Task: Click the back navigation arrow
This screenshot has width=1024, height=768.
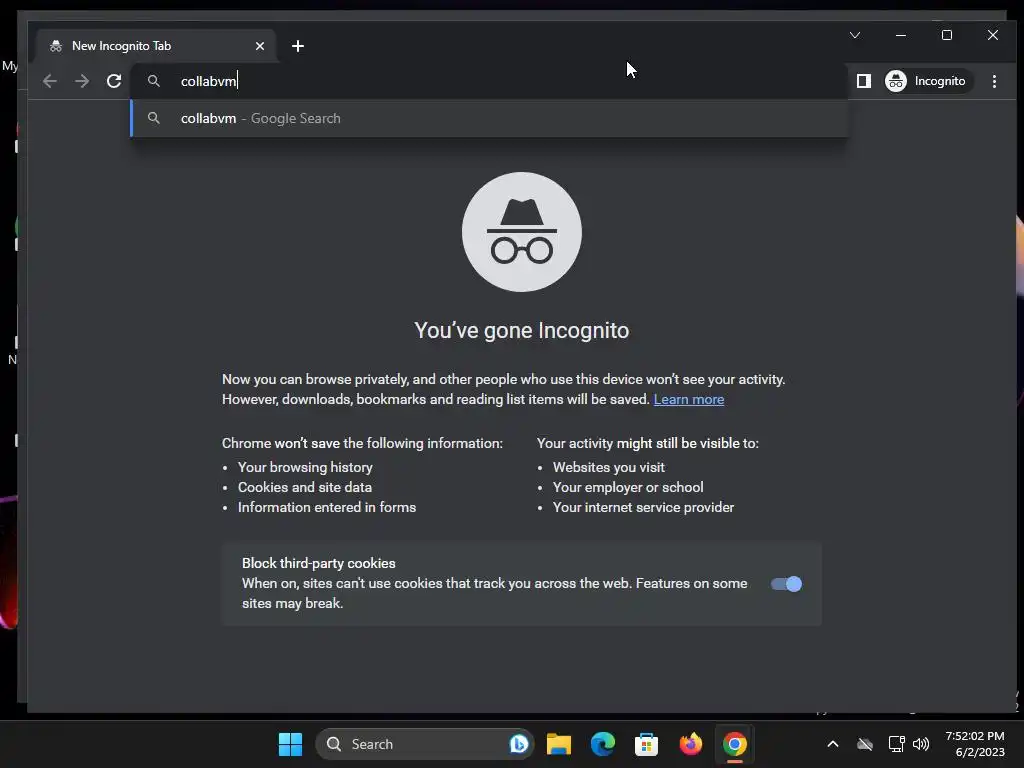Action: (50, 81)
